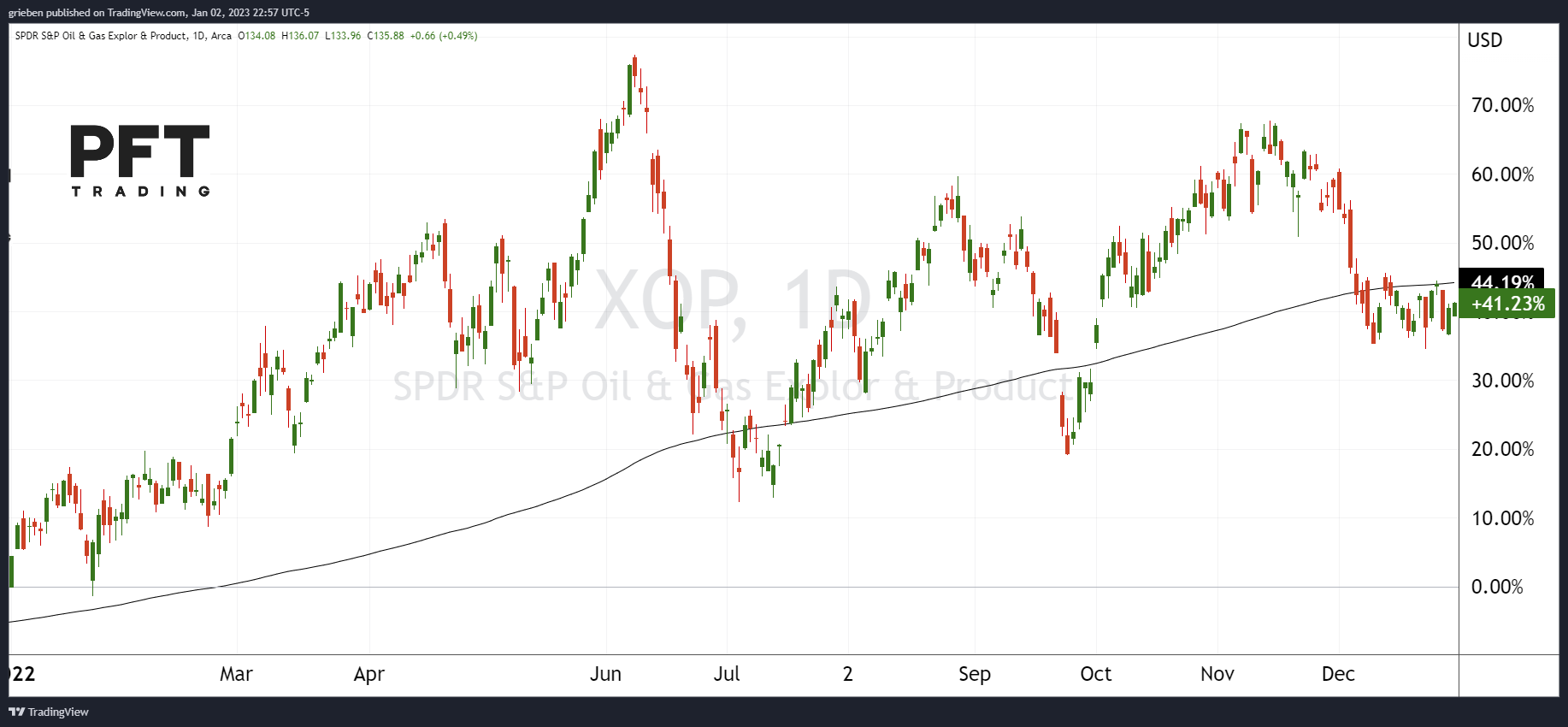Click the +0.66 (+0.49%) change value

(x=443, y=36)
